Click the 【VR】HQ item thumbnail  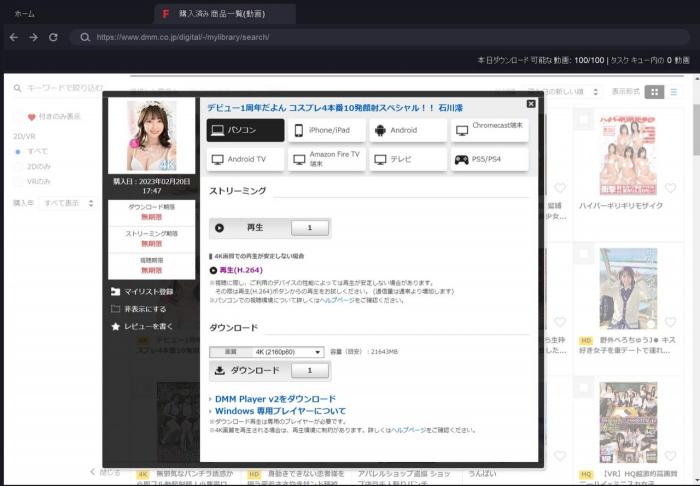pos(628,422)
